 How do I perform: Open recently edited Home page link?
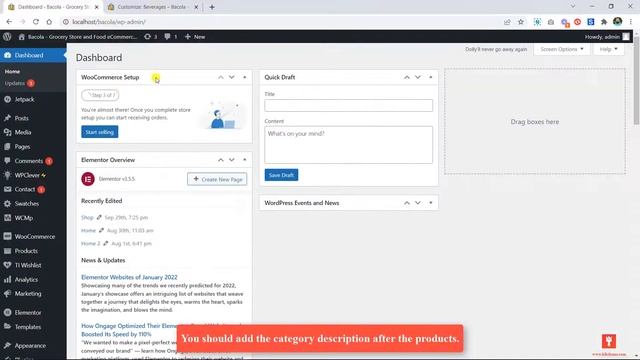[88, 231]
